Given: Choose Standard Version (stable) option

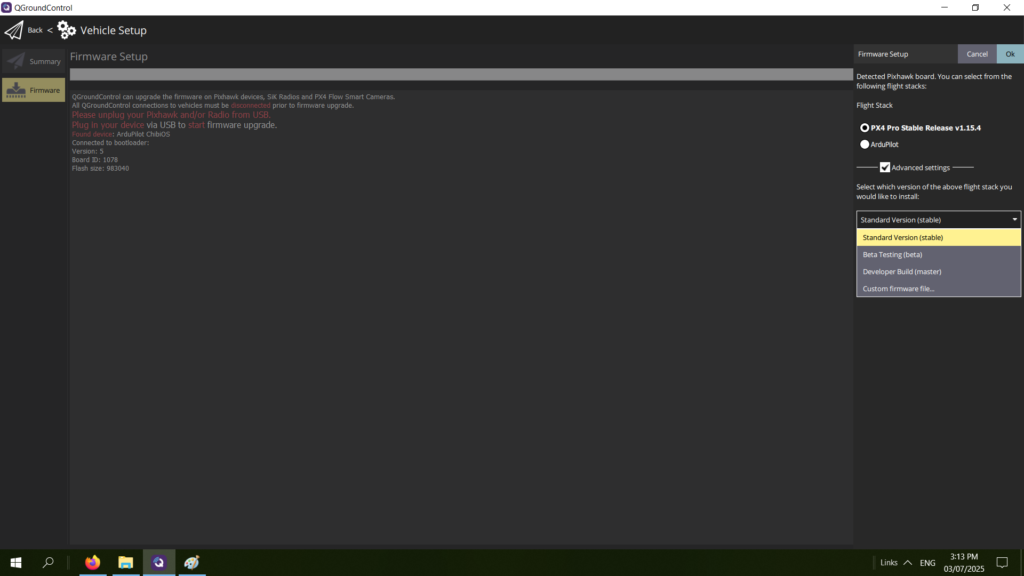Looking at the screenshot, I should pyautogui.click(x=938, y=238).
